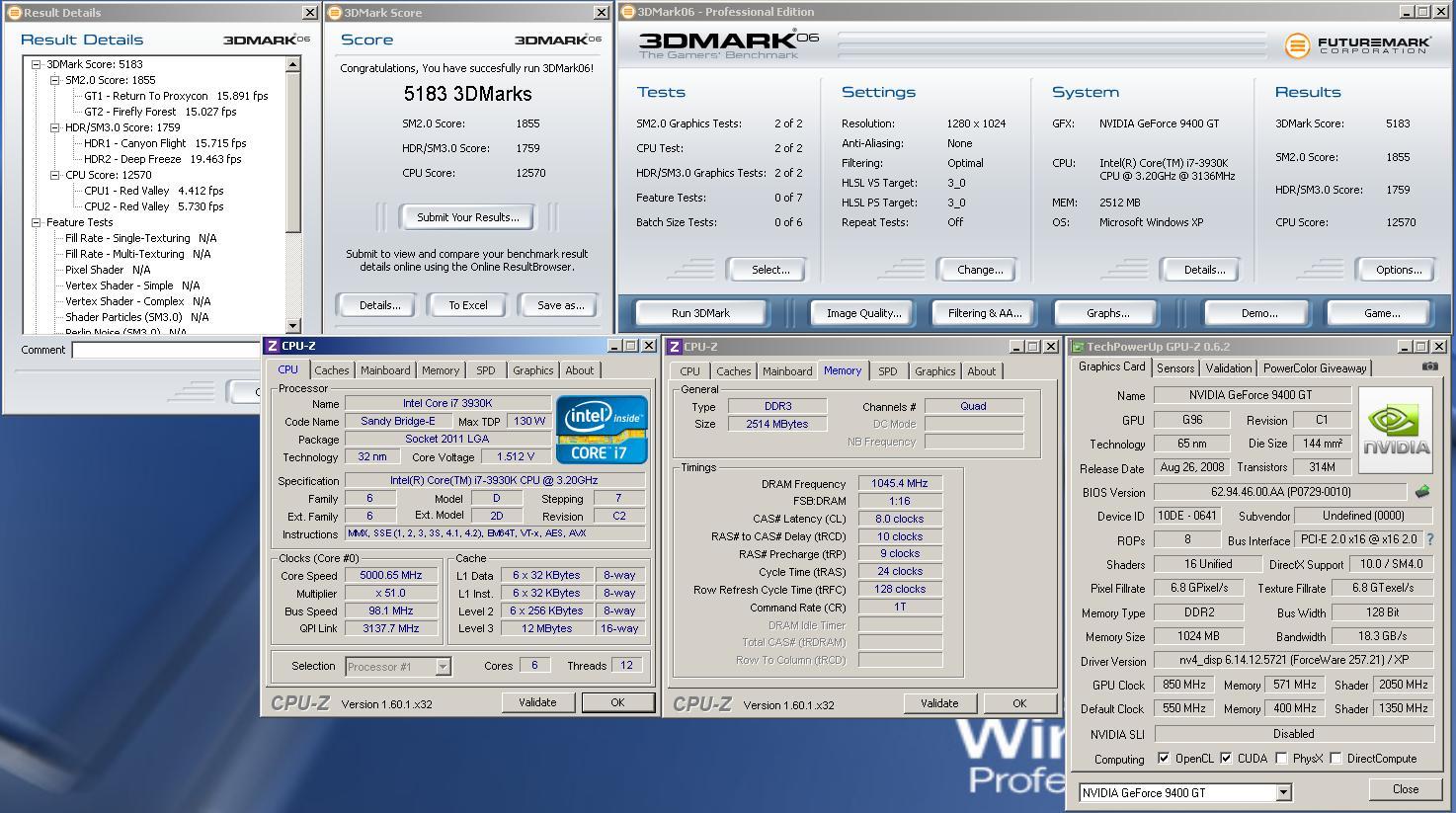Click the 3DMark06 Professional Edition title icon
Image resolution: width=1456 pixels, height=813 pixels.
(628, 12)
